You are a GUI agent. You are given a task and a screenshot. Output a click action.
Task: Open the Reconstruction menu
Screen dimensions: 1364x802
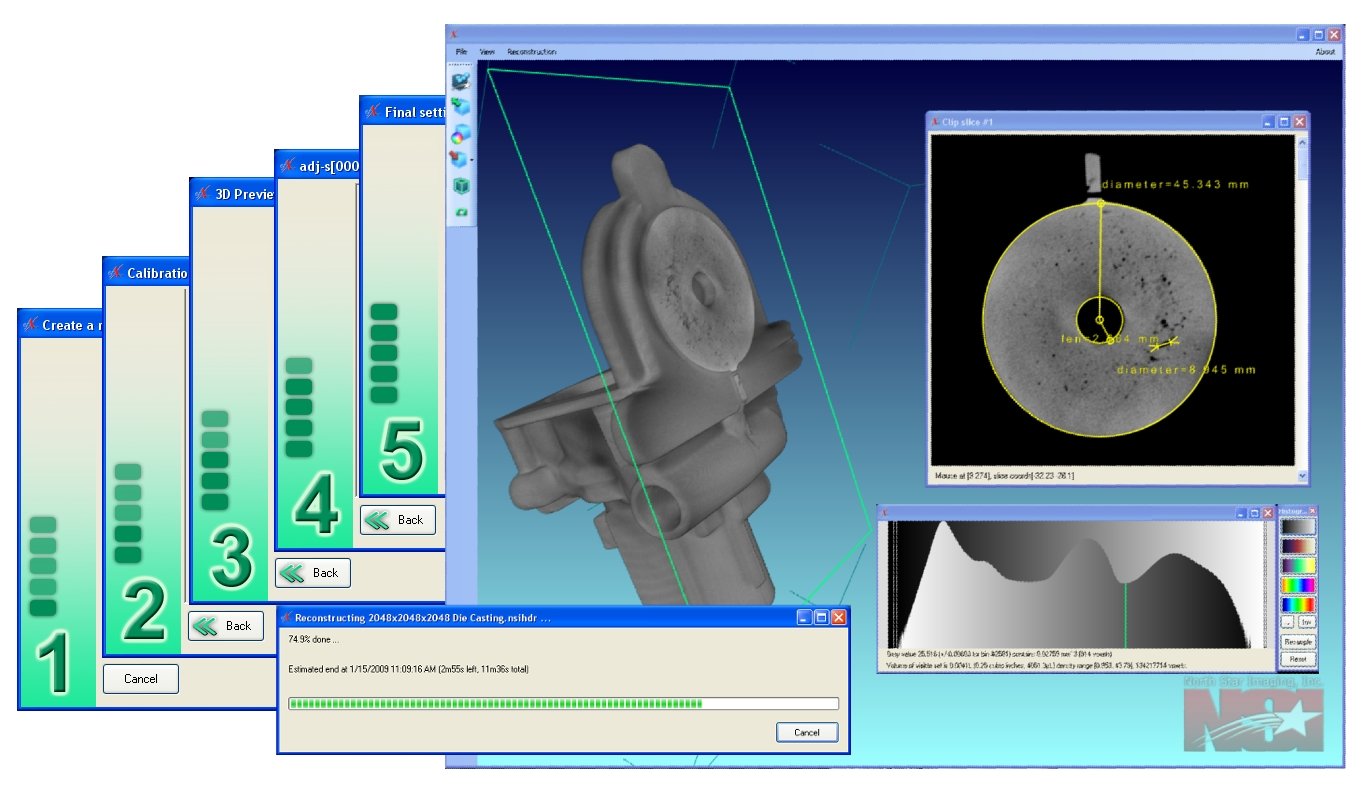[532, 51]
